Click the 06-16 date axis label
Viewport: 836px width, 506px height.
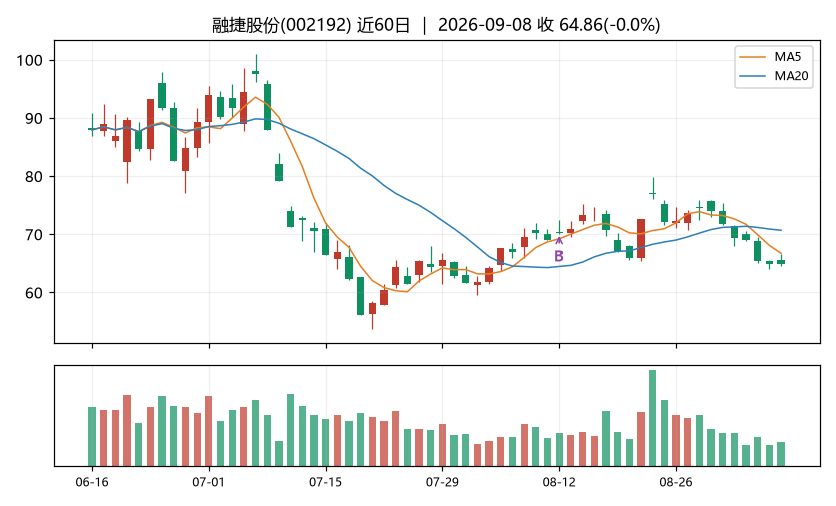point(92,483)
